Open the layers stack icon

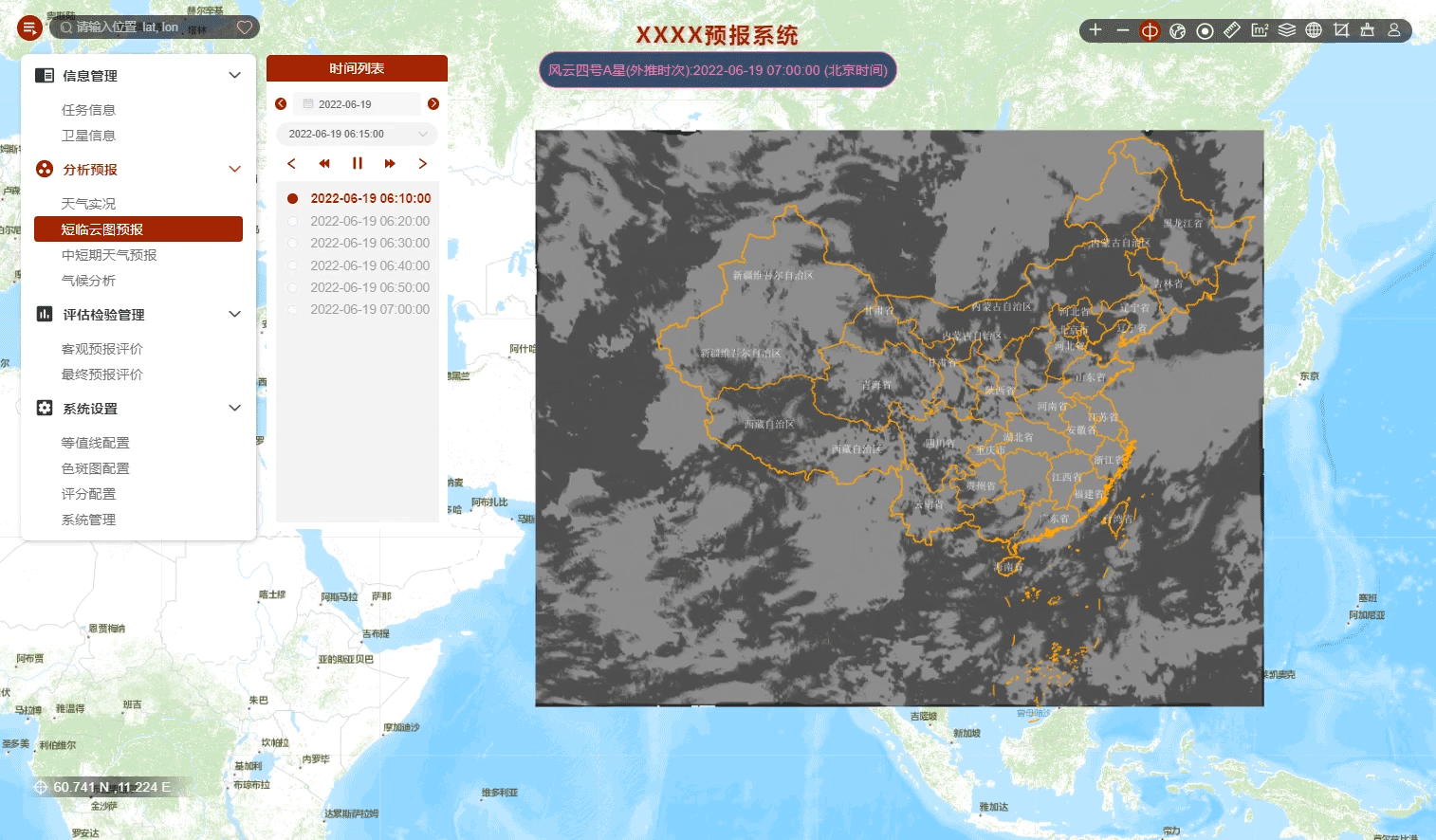(x=1286, y=30)
